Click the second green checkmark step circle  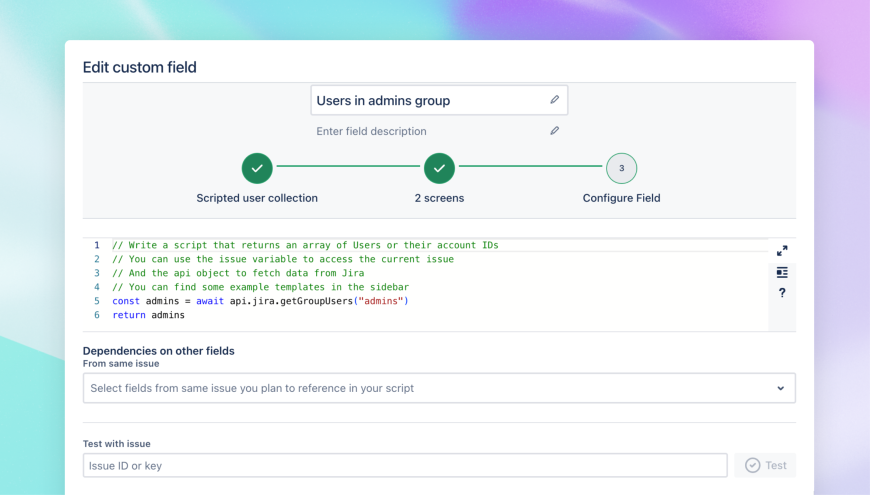click(439, 168)
